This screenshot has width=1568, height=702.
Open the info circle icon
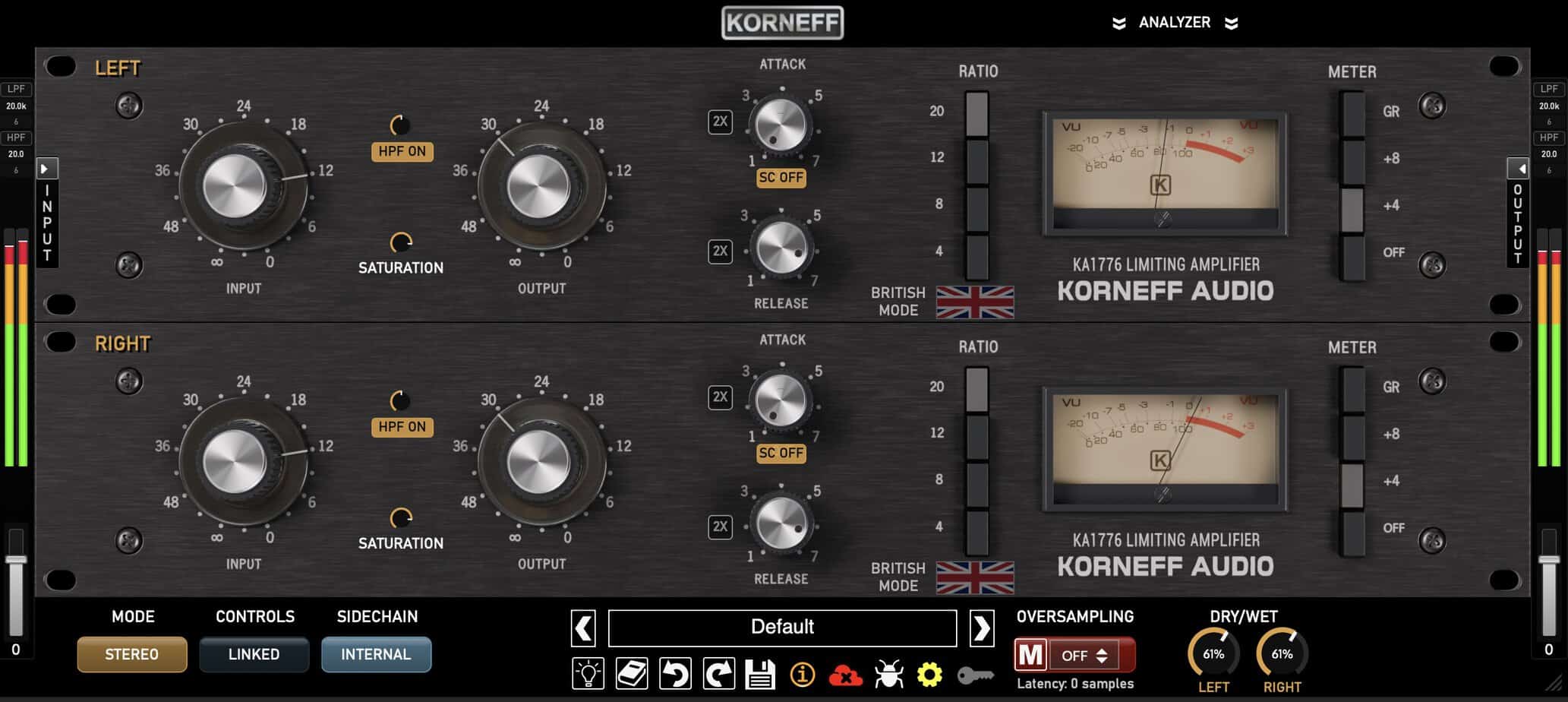[x=803, y=674]
